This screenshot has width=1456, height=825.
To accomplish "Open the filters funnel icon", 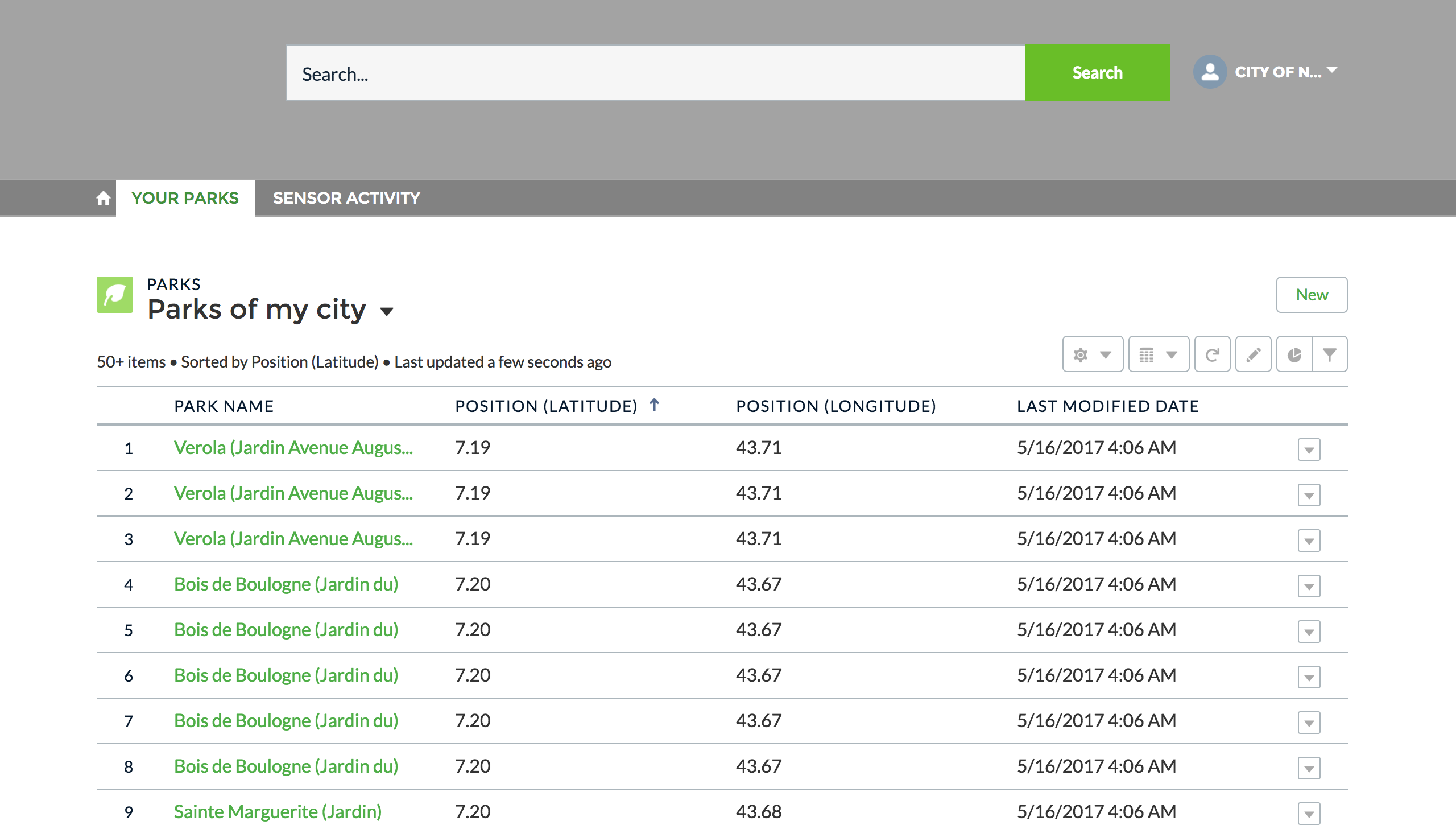I will tap(1330, 354).
